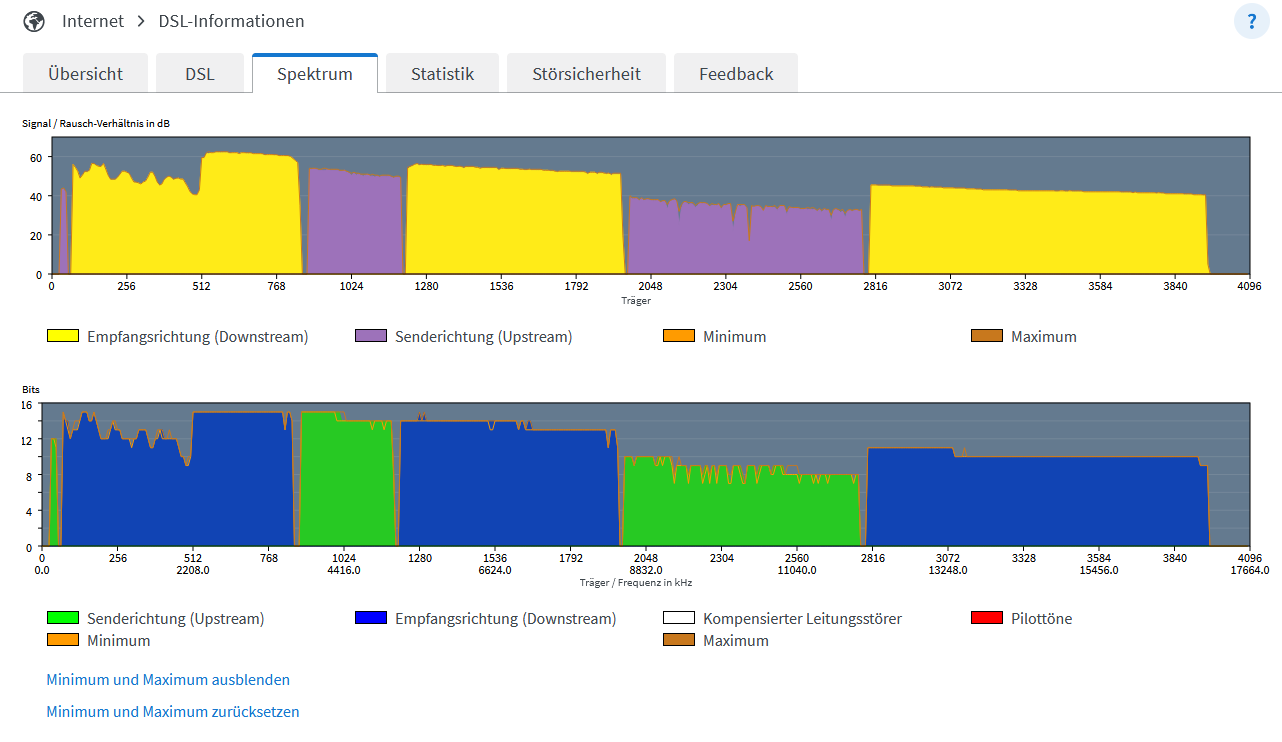1282x742 pixels.
Task: Click the green upstream block in Bits chart
Action: pos(345,490)
